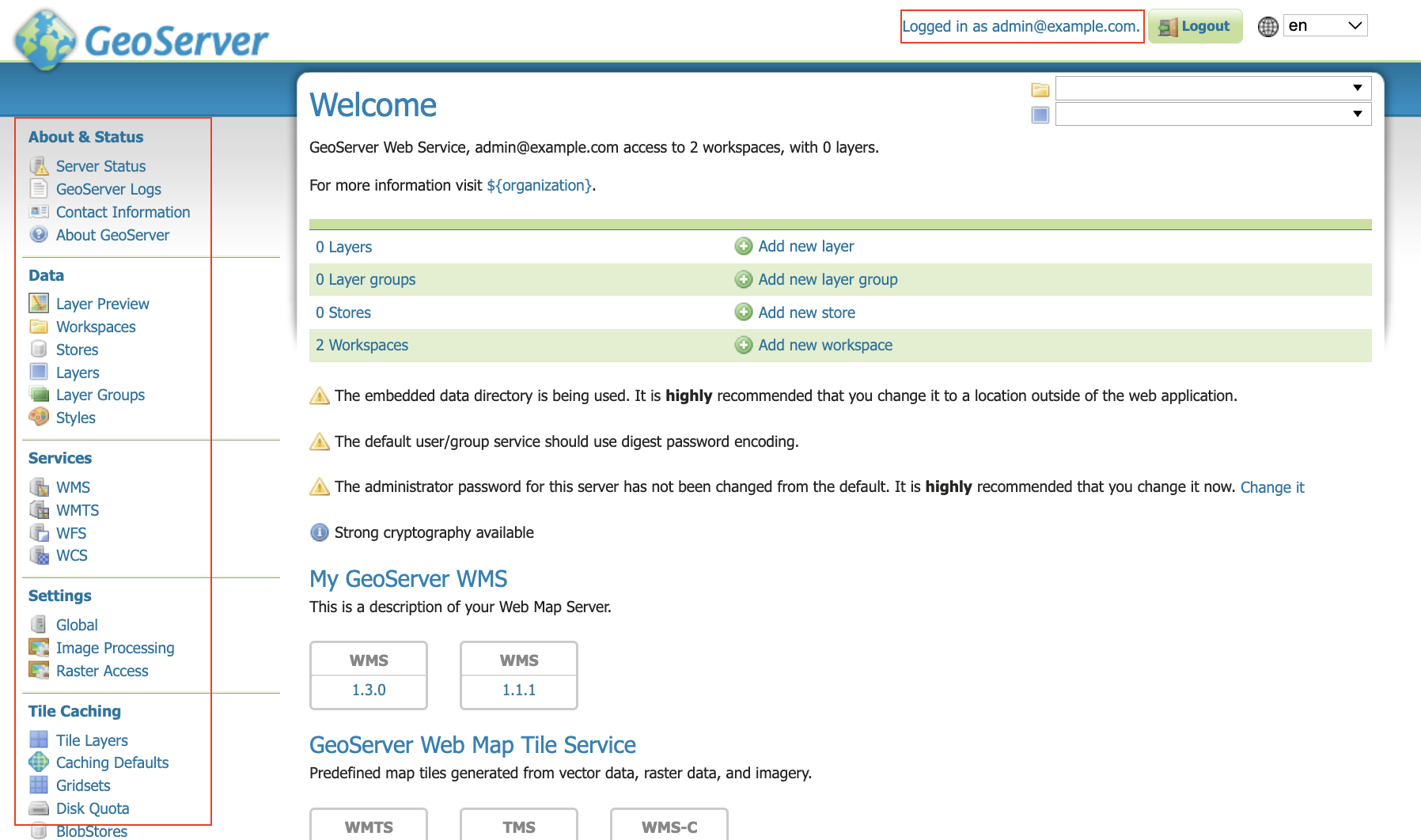Viewport: 1421px width, 840px height.
Task: Open the layer selector dropdown below the workspace selector
Action: click(x=1213, y=113)
